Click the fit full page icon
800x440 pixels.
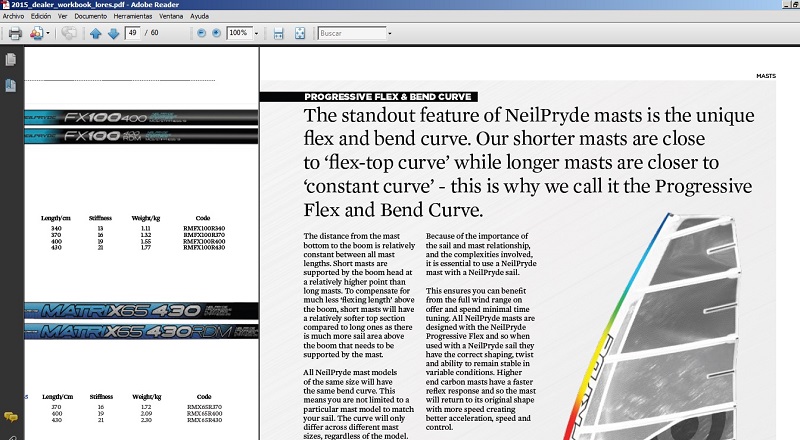pyautogui.click(x=300, y=33)
